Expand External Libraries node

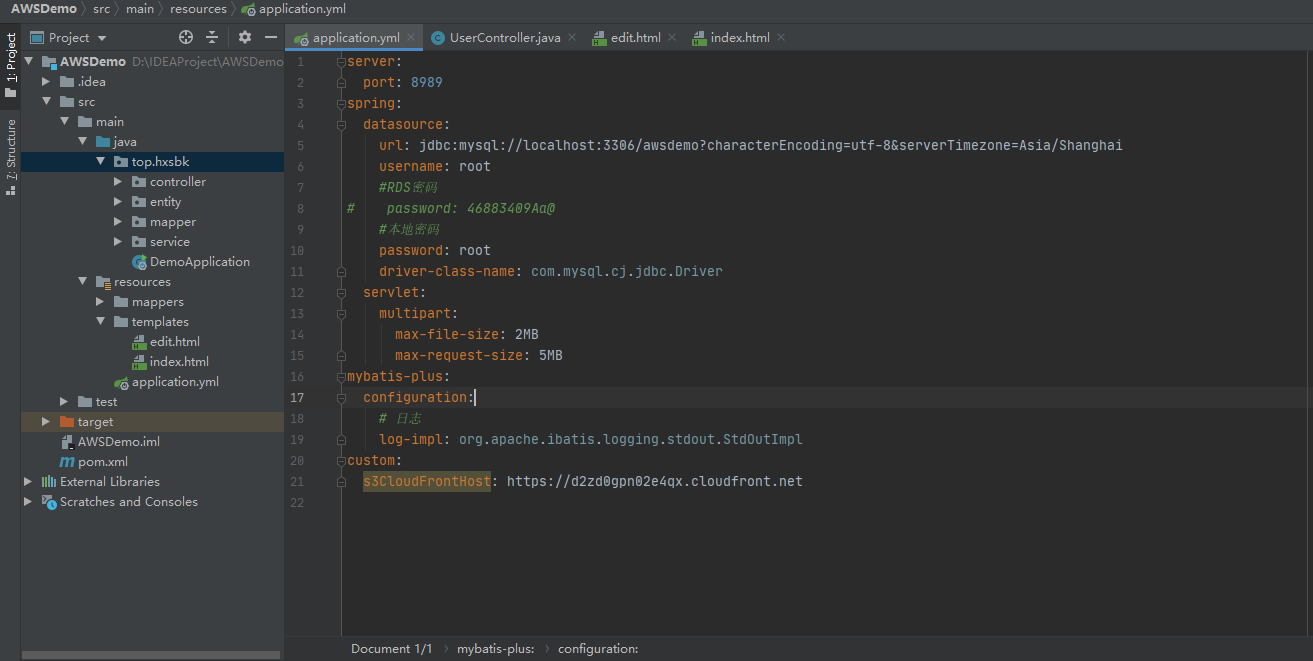(29, 482)
